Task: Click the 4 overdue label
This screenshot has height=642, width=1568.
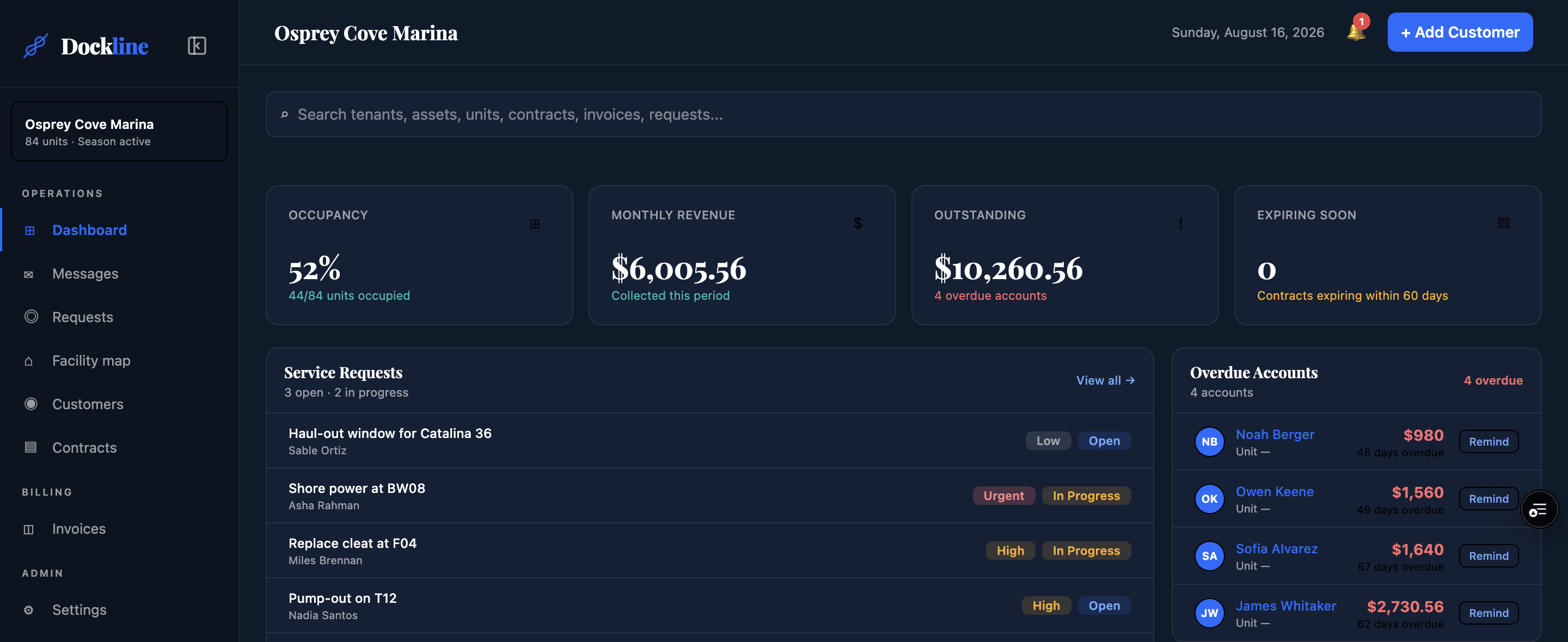Action: pos(1492,380)
